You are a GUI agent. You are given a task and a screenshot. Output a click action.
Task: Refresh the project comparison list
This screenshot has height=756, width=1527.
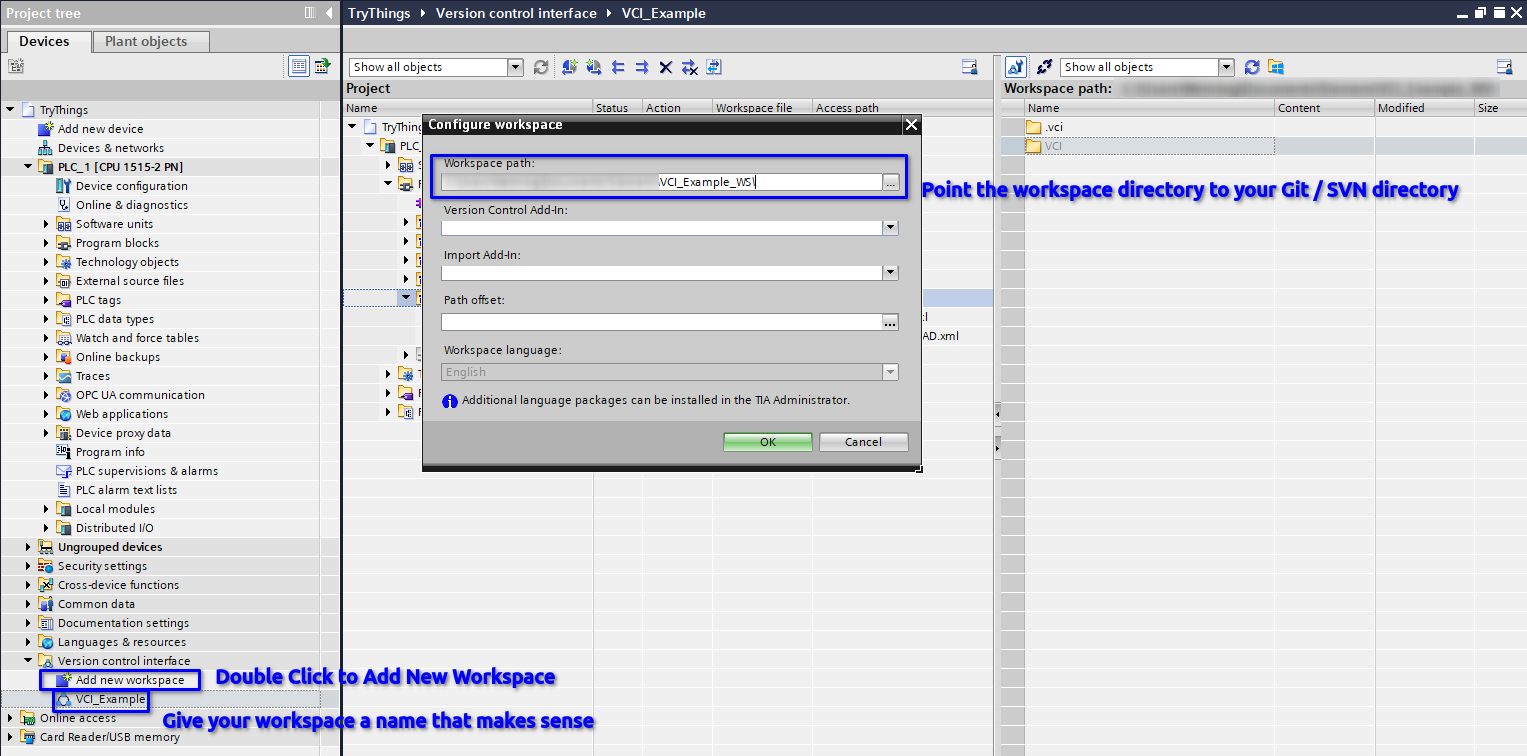pos(542,67)
